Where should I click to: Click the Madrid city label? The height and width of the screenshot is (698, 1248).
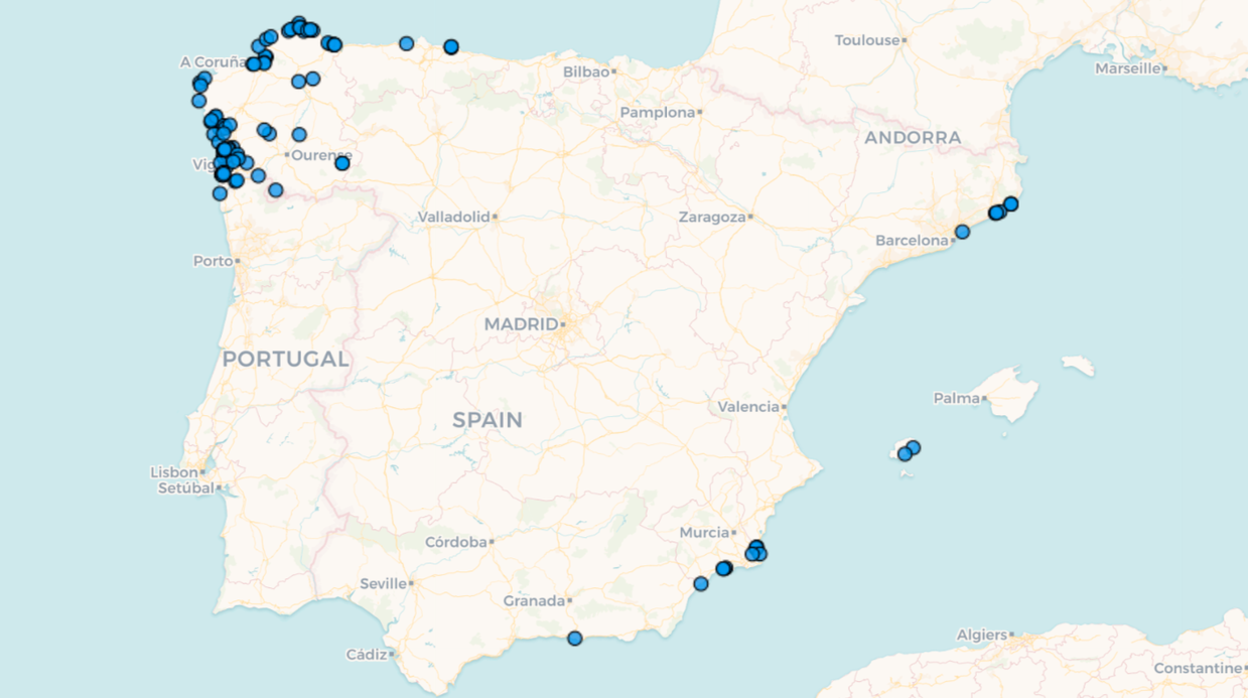[521, 324]
